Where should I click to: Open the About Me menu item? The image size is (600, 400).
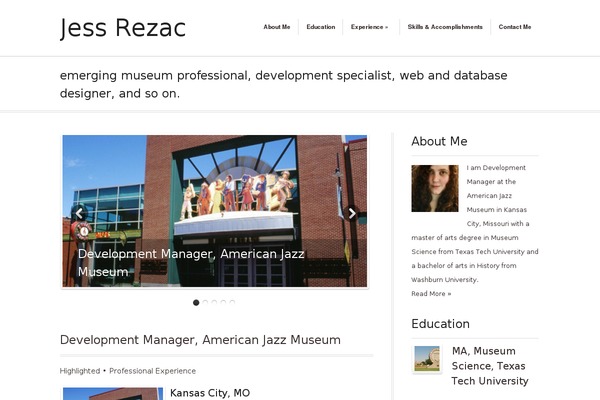[x=277, y=27]
